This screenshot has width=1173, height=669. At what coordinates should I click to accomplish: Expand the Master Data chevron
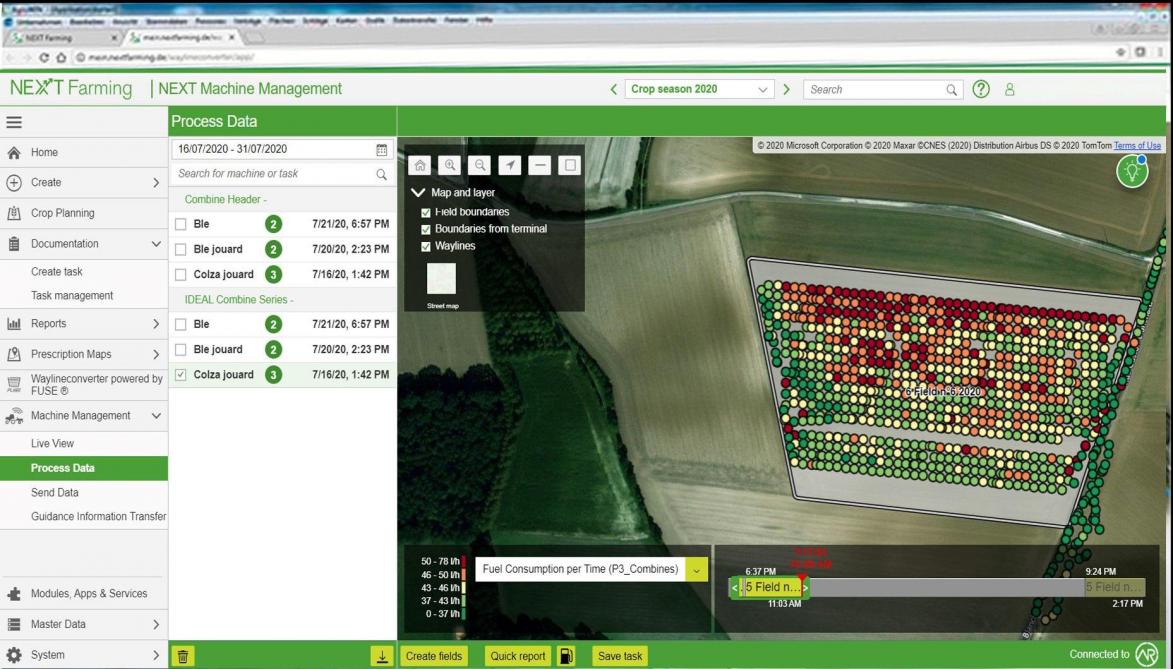click(156, 625)
